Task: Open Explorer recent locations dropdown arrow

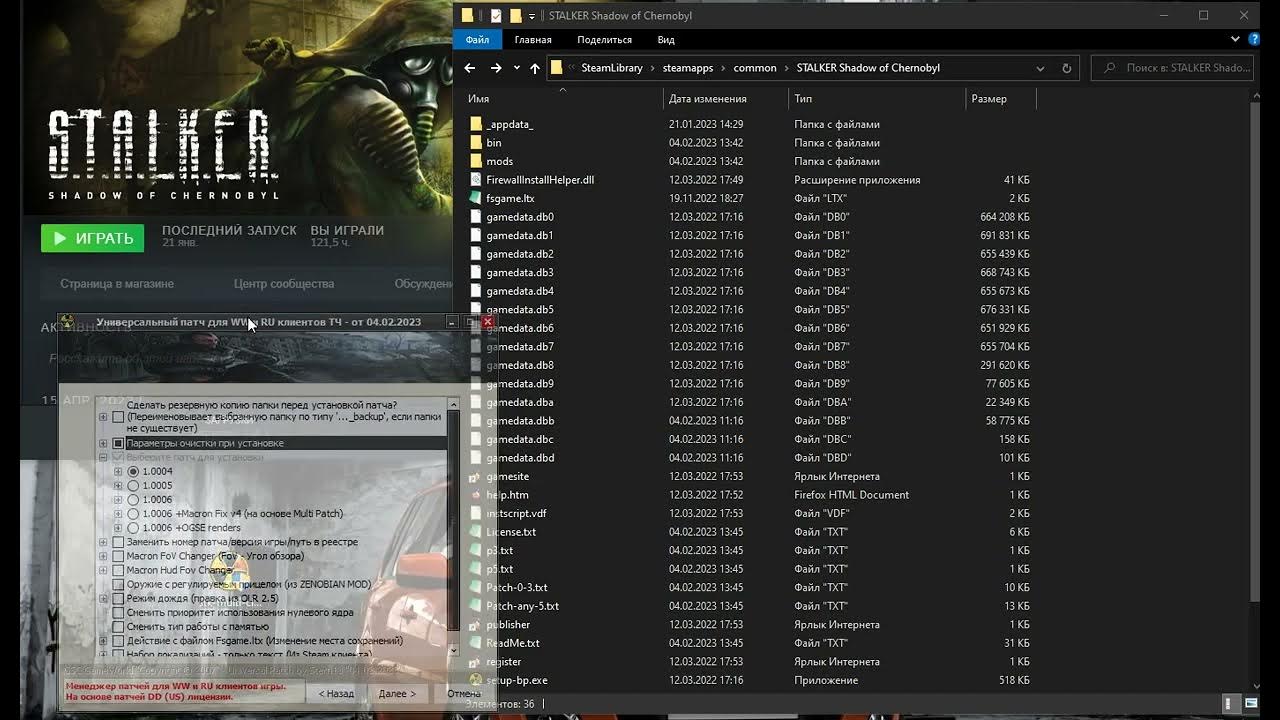Action: (517, 68)
